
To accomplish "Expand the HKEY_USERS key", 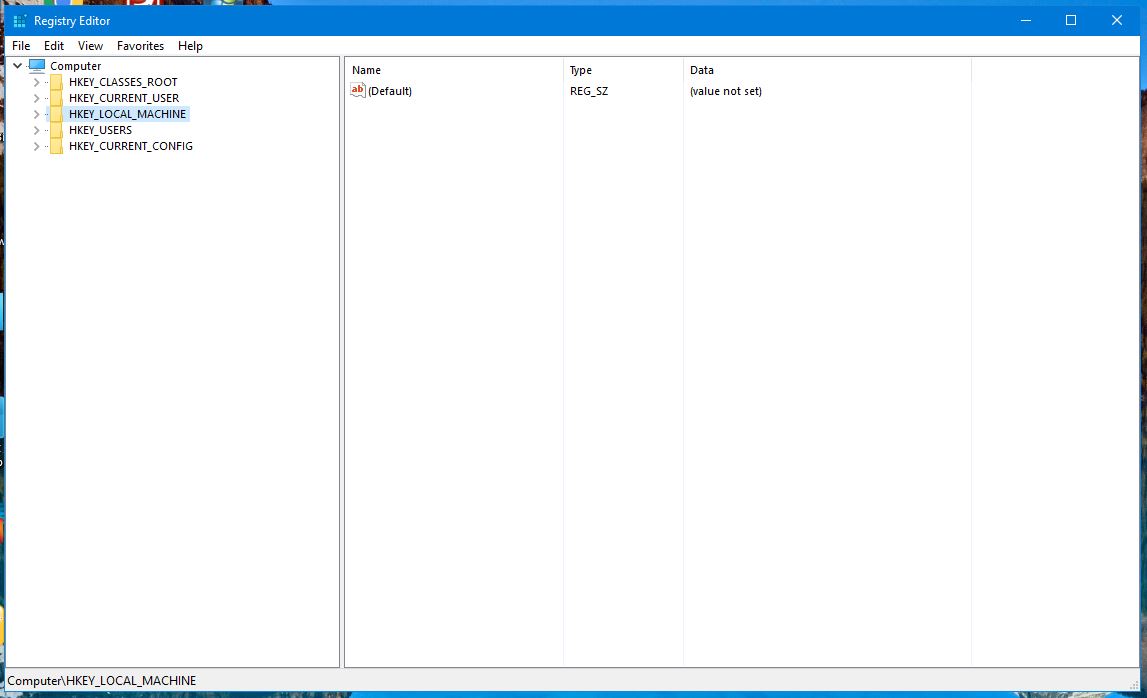I will [36, 130].
